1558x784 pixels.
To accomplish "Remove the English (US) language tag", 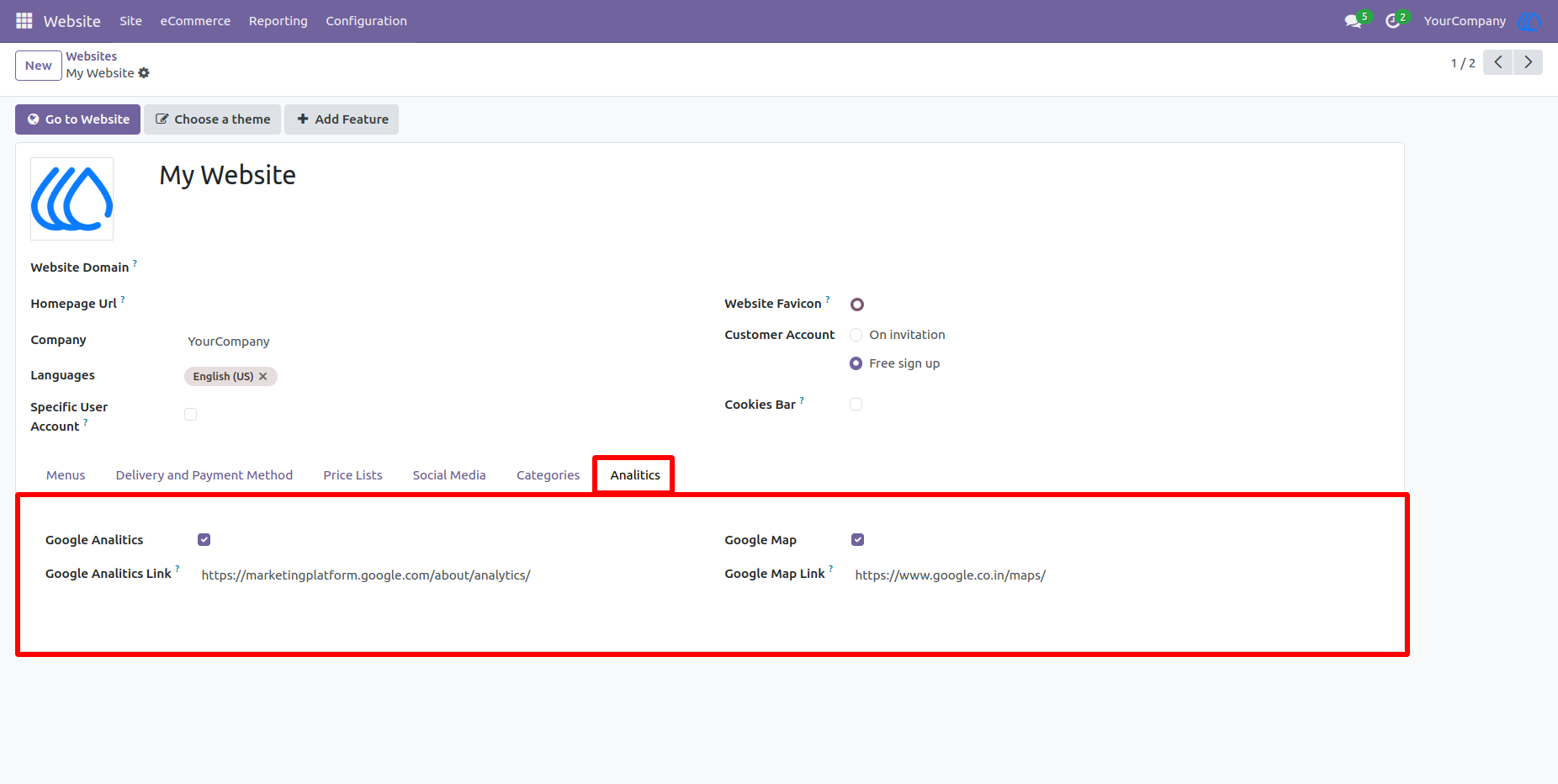I will (x=263, y=376).
